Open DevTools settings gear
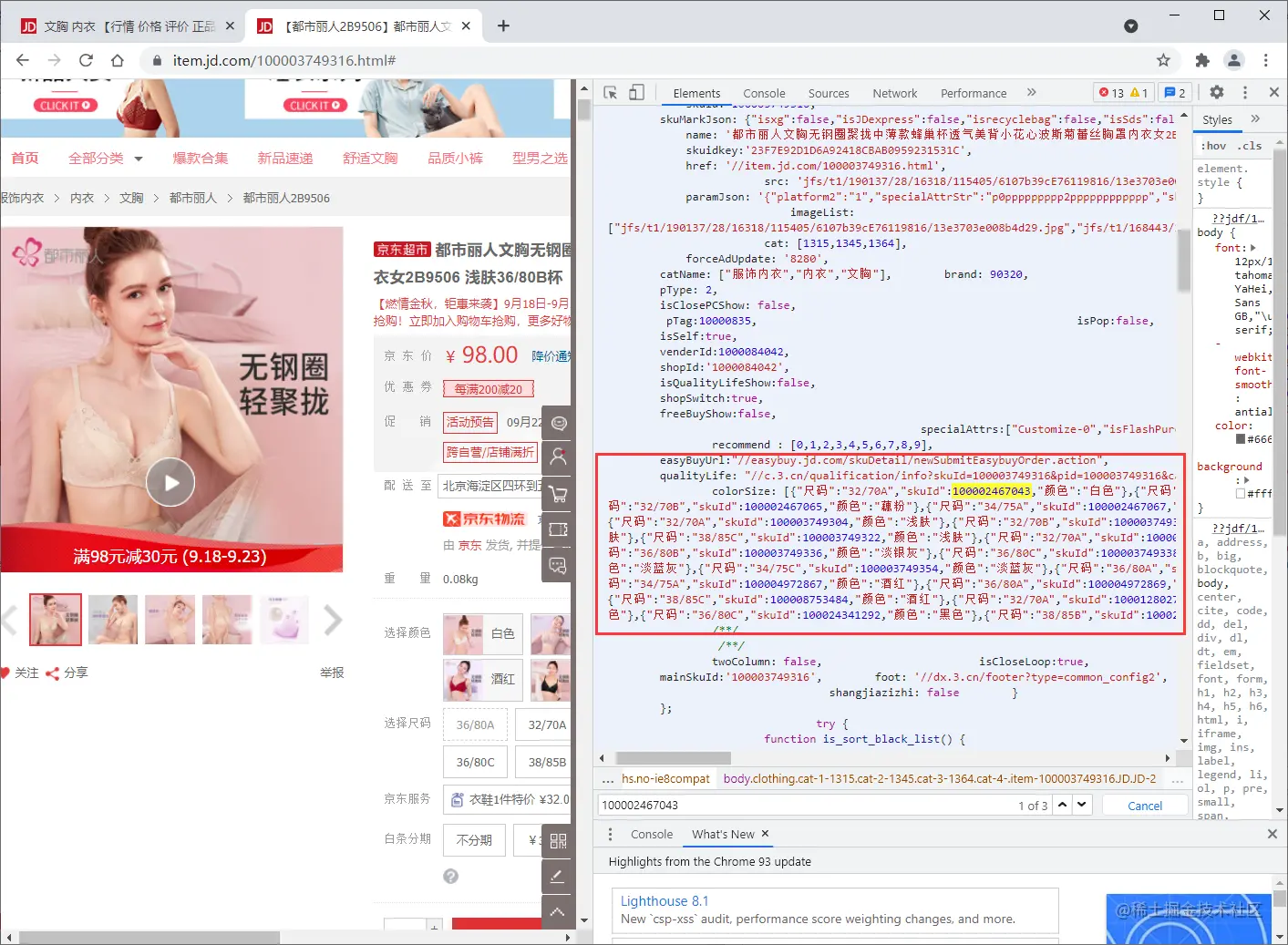1288x945 pixels. 1217,92
